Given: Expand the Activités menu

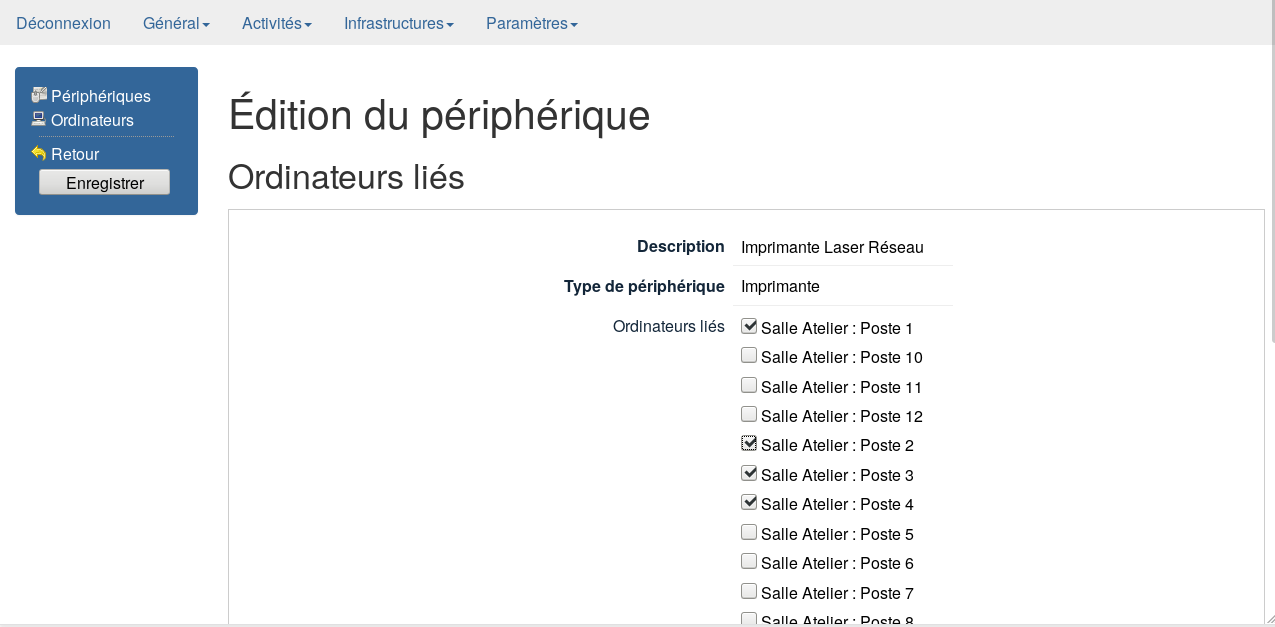Looking at the screenshot, I should click(277, 23).
